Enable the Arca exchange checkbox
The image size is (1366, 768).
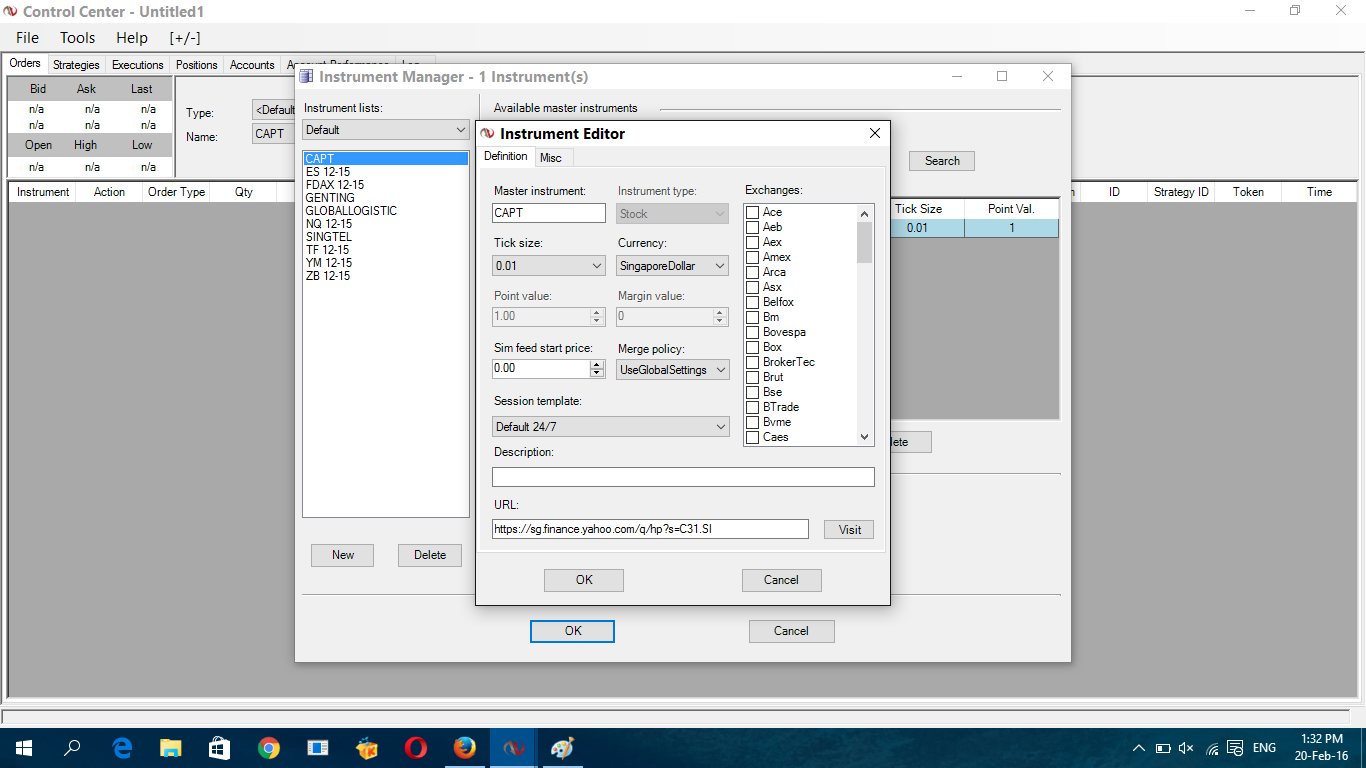point(752,272)
